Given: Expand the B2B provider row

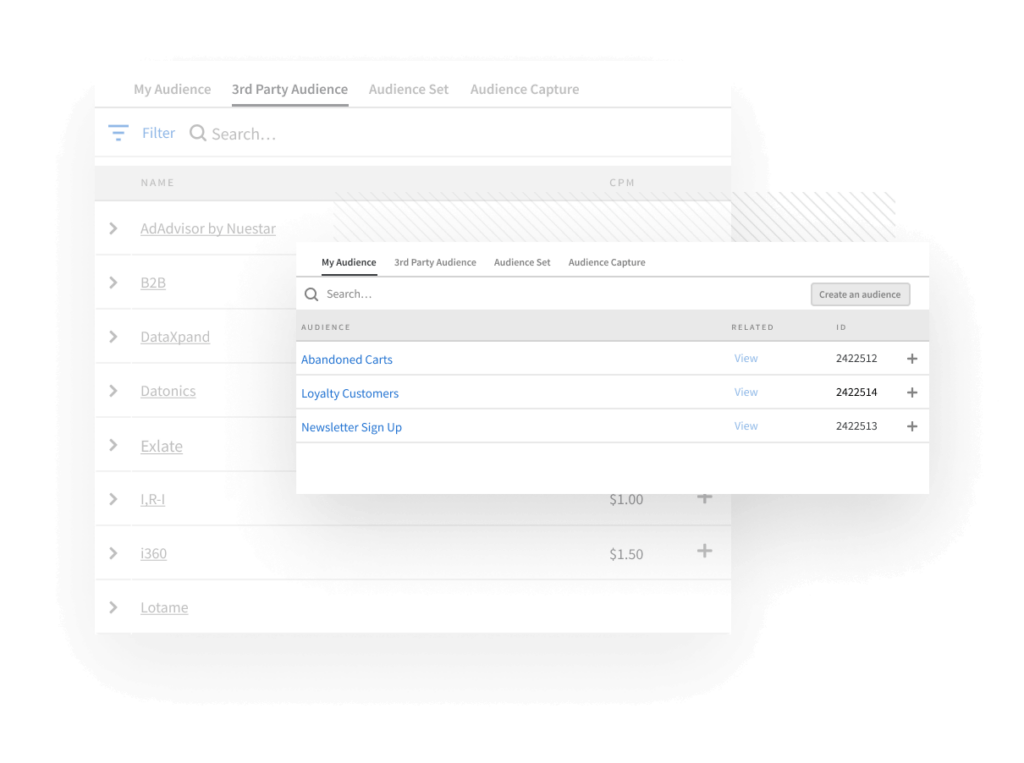Looking at the screenshot, I should tap(113, 282).
